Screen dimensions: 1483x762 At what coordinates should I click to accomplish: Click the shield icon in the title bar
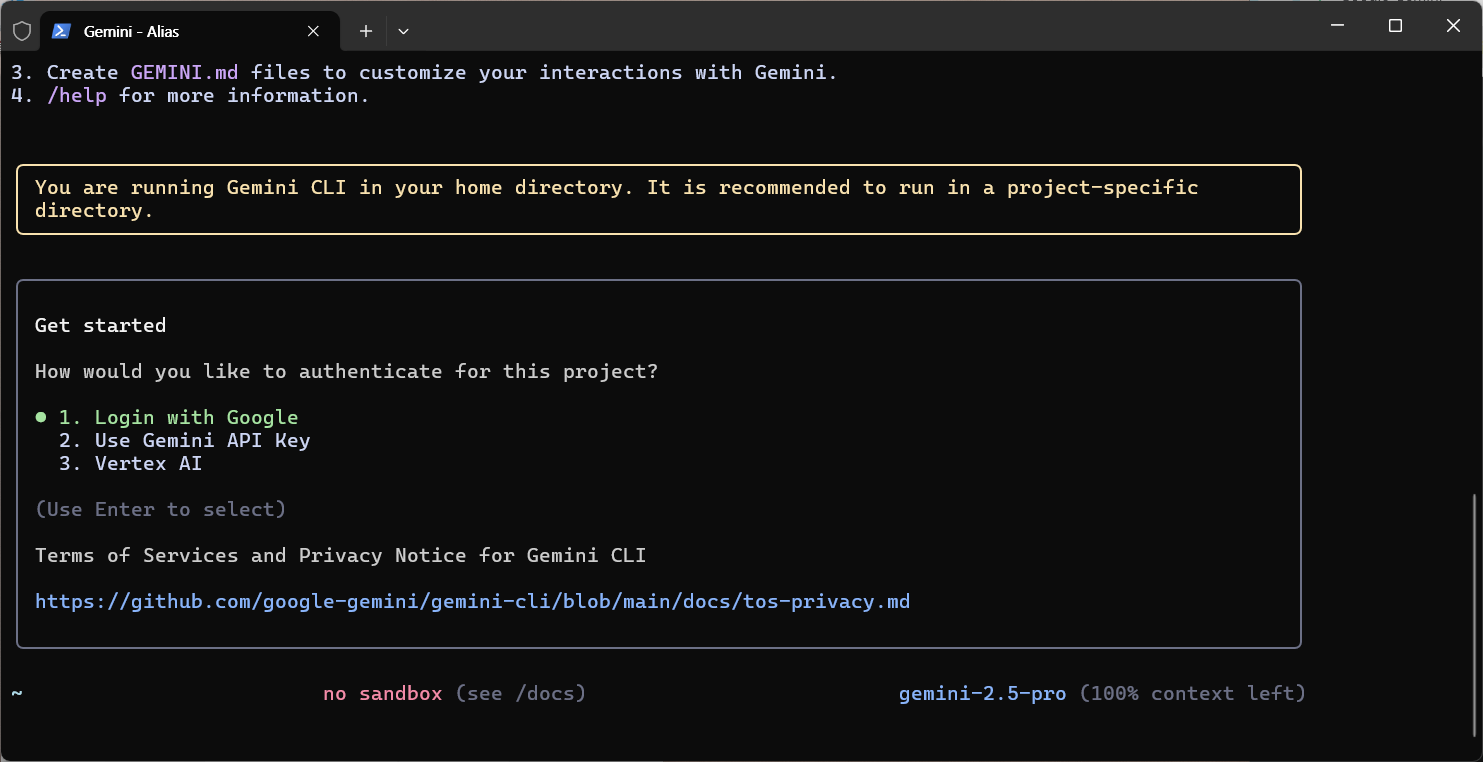[x=22, y=31]
